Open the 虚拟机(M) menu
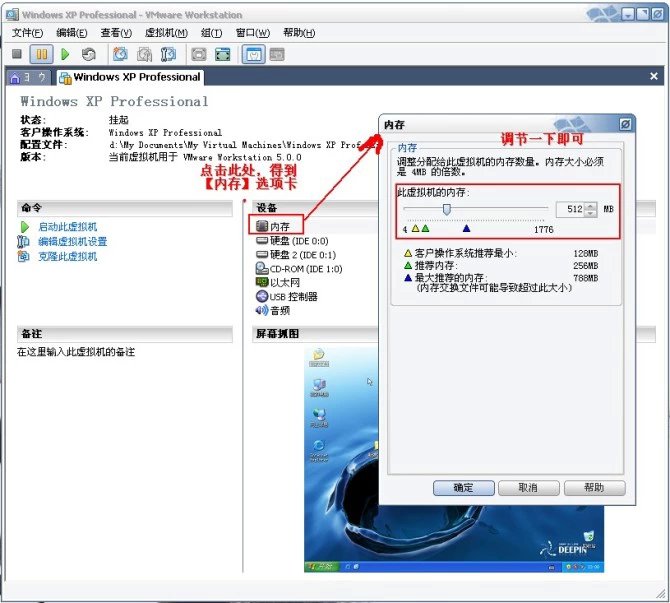 coord(166,33)
